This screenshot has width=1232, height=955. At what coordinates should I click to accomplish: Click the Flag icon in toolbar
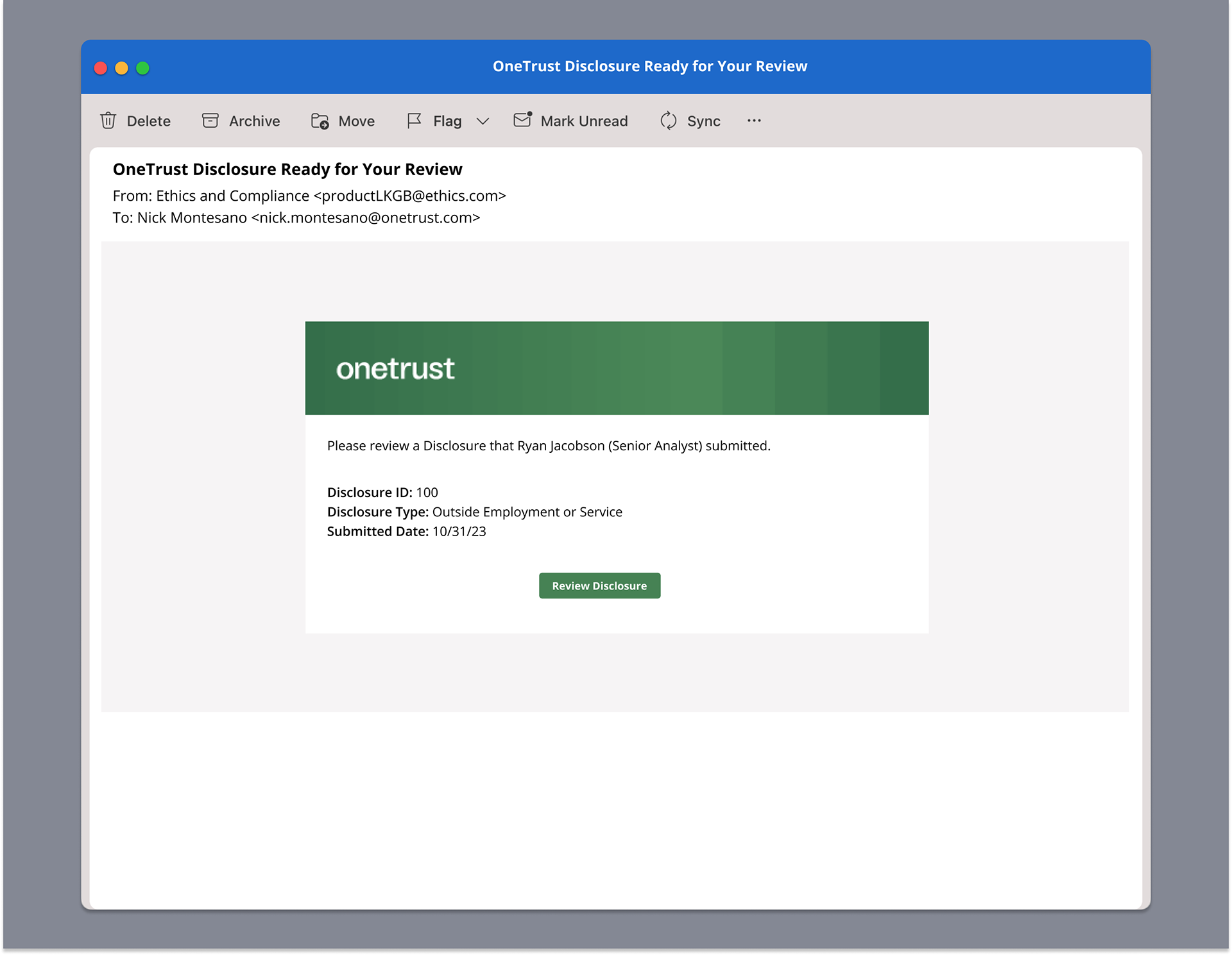(415, 121)
